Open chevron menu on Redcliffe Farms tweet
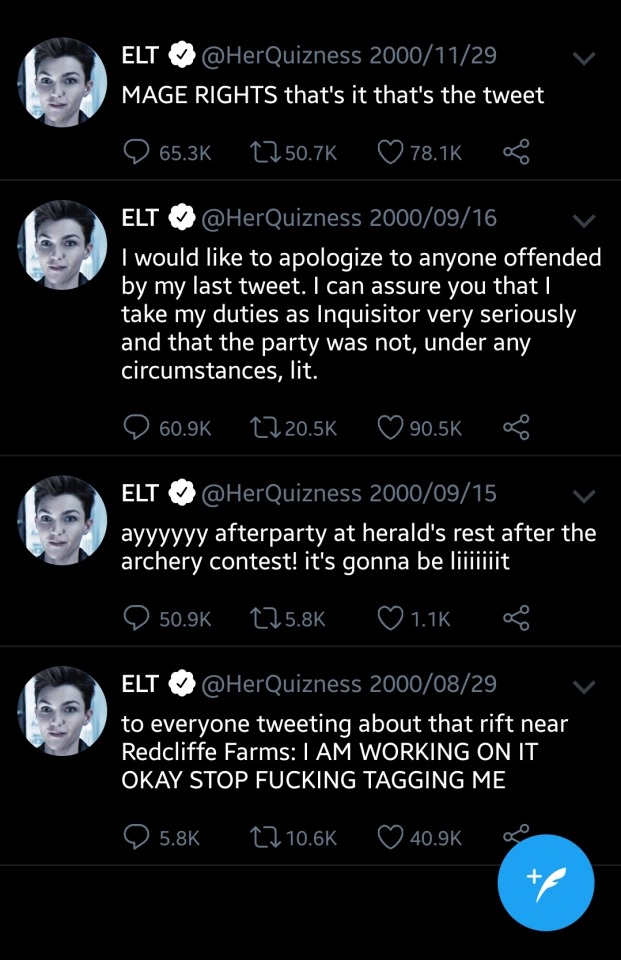The image size is (621, 960). 585,688
